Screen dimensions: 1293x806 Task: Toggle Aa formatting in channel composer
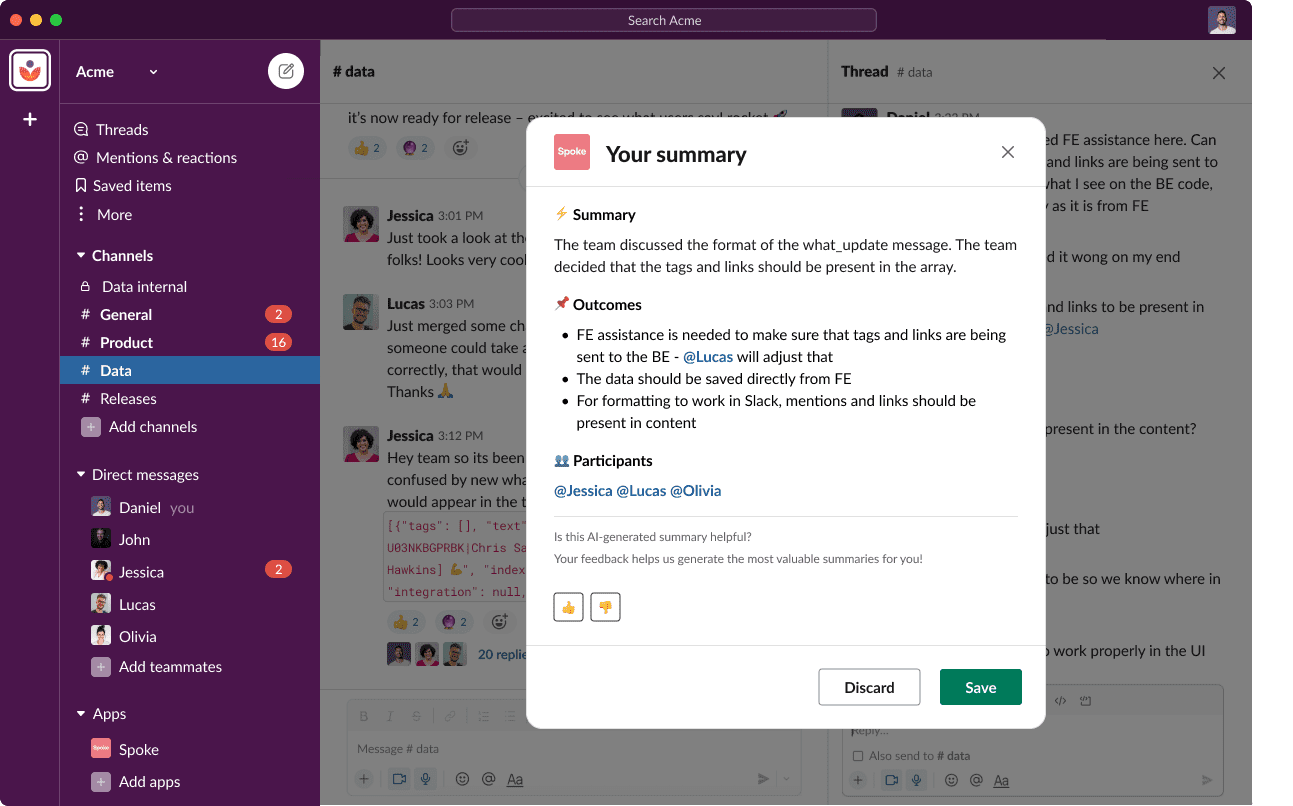515,779
